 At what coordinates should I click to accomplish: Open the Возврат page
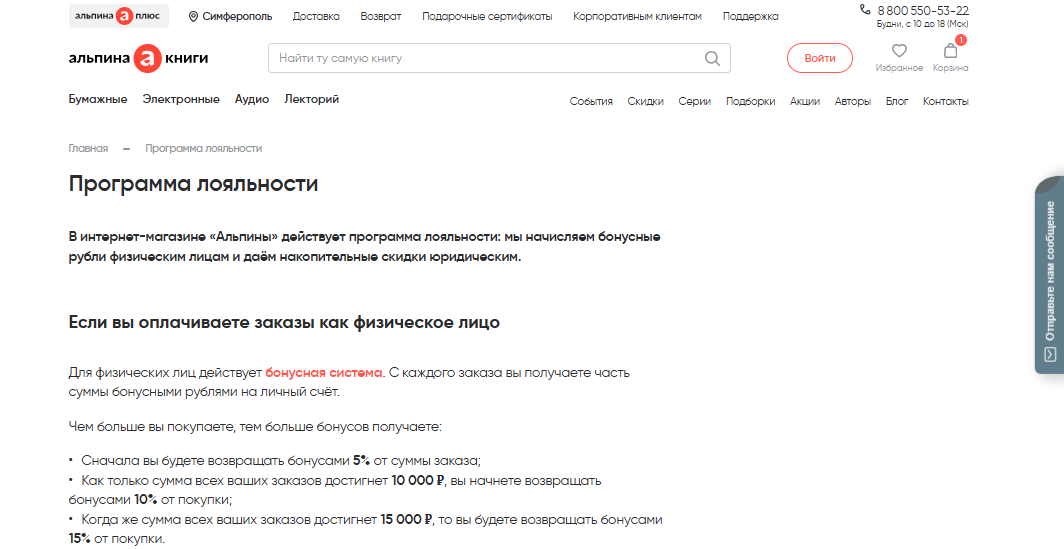[381, 16]
